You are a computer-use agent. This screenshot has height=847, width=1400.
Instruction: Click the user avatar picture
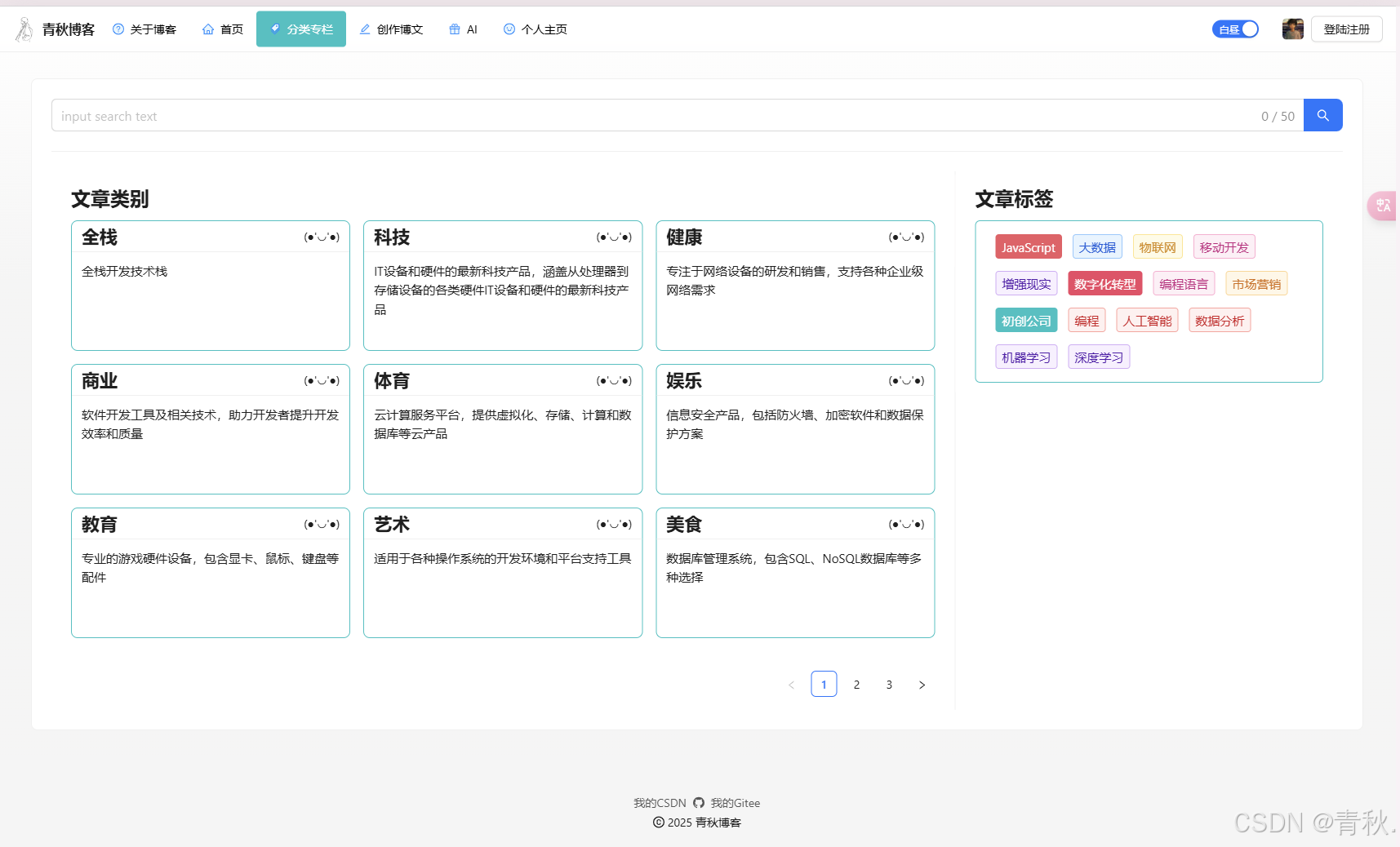click(x=1292, y=29)
